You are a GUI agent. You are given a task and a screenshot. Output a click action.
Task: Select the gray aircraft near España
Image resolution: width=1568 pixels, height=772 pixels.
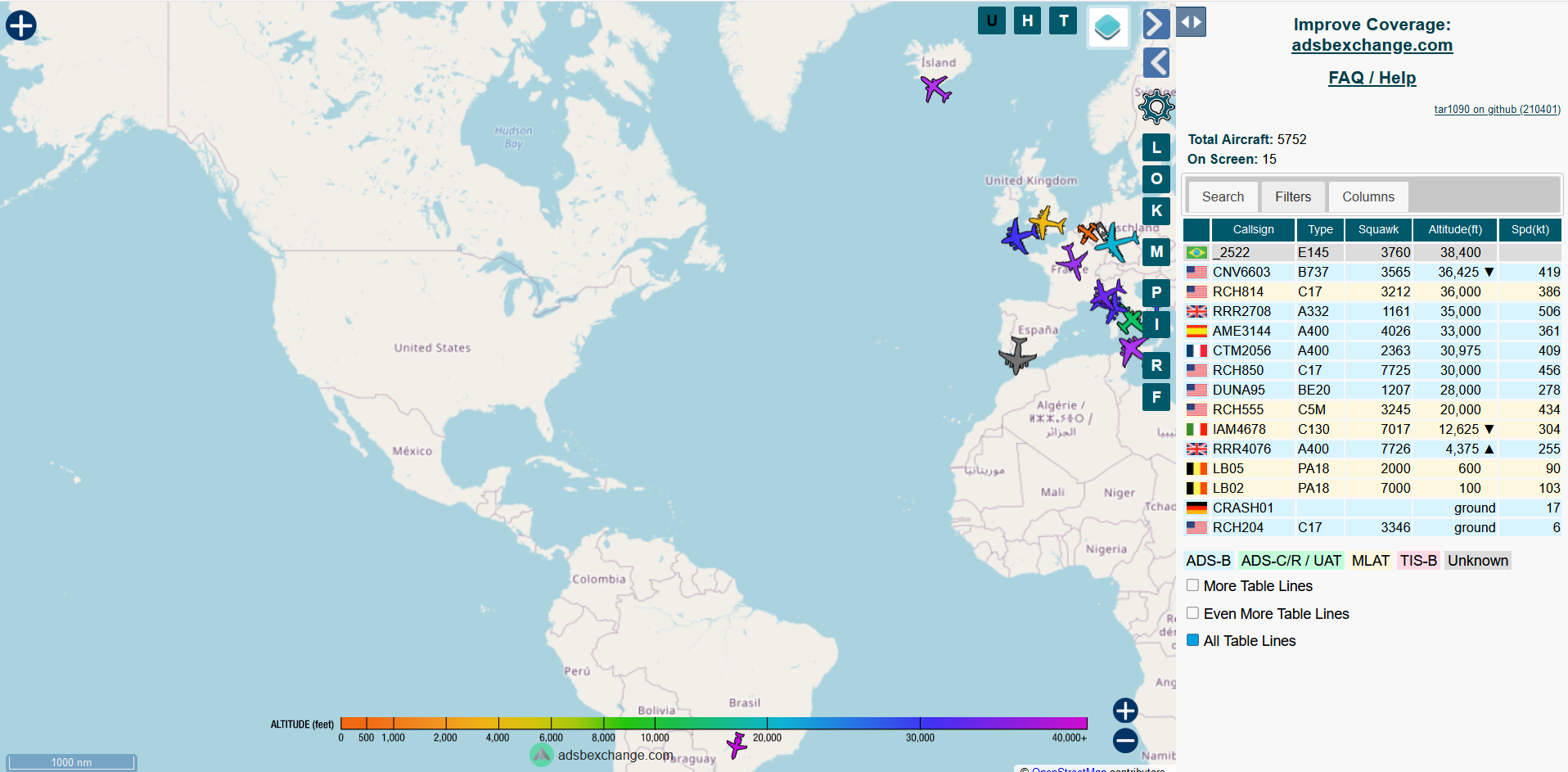coord(1017,355)
